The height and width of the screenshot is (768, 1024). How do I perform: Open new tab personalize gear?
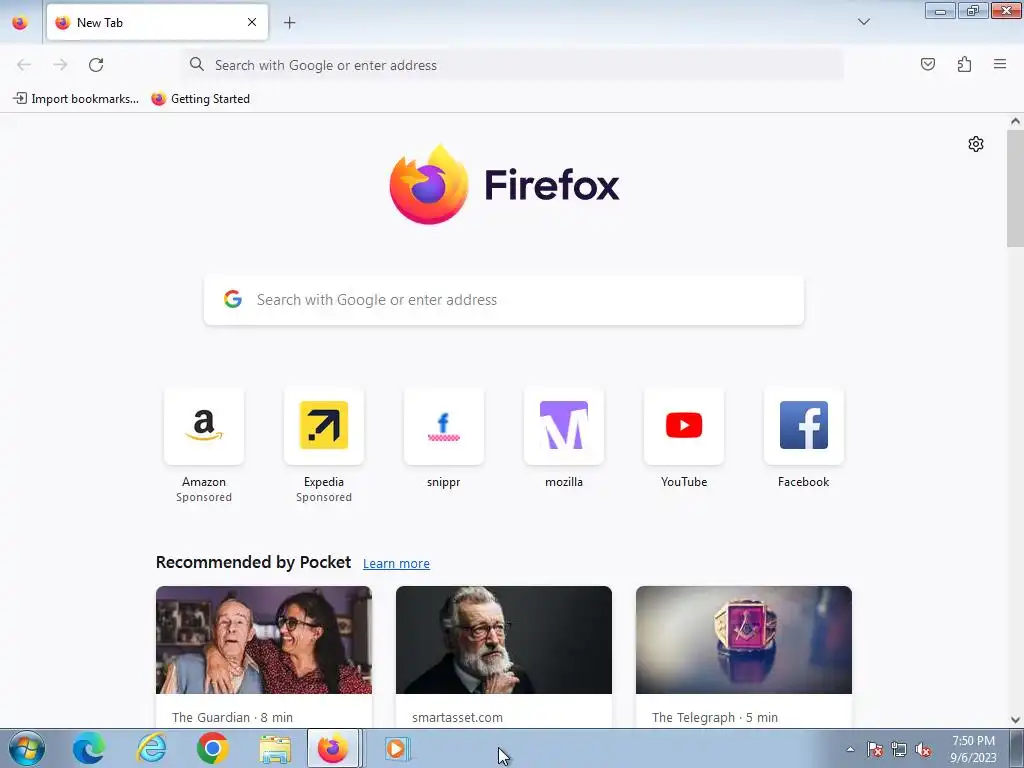(x=976, y=144)
